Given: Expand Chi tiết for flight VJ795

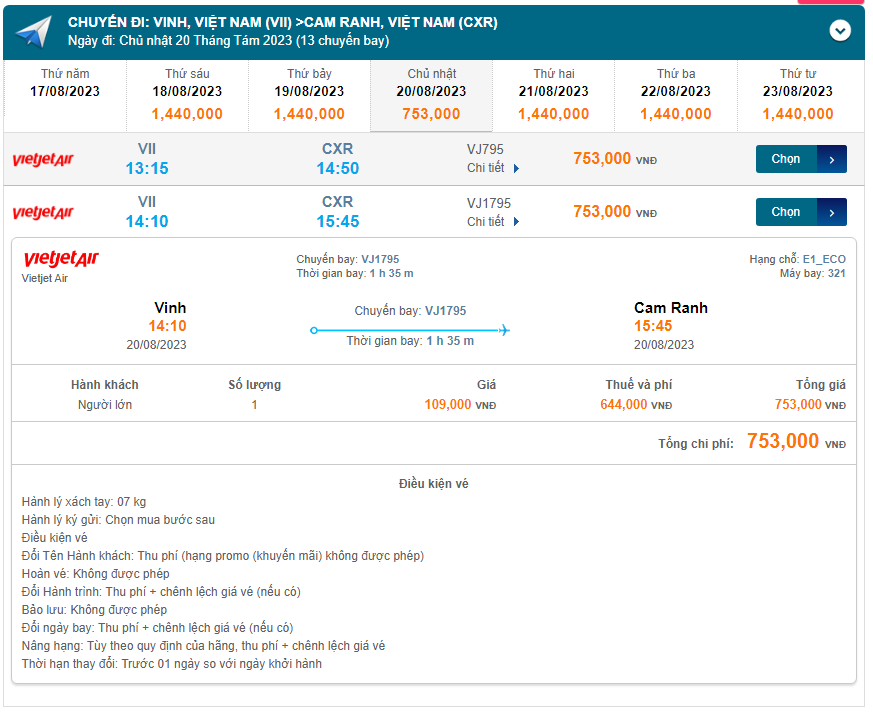Looking at the screenshot, I should (493, 168).
